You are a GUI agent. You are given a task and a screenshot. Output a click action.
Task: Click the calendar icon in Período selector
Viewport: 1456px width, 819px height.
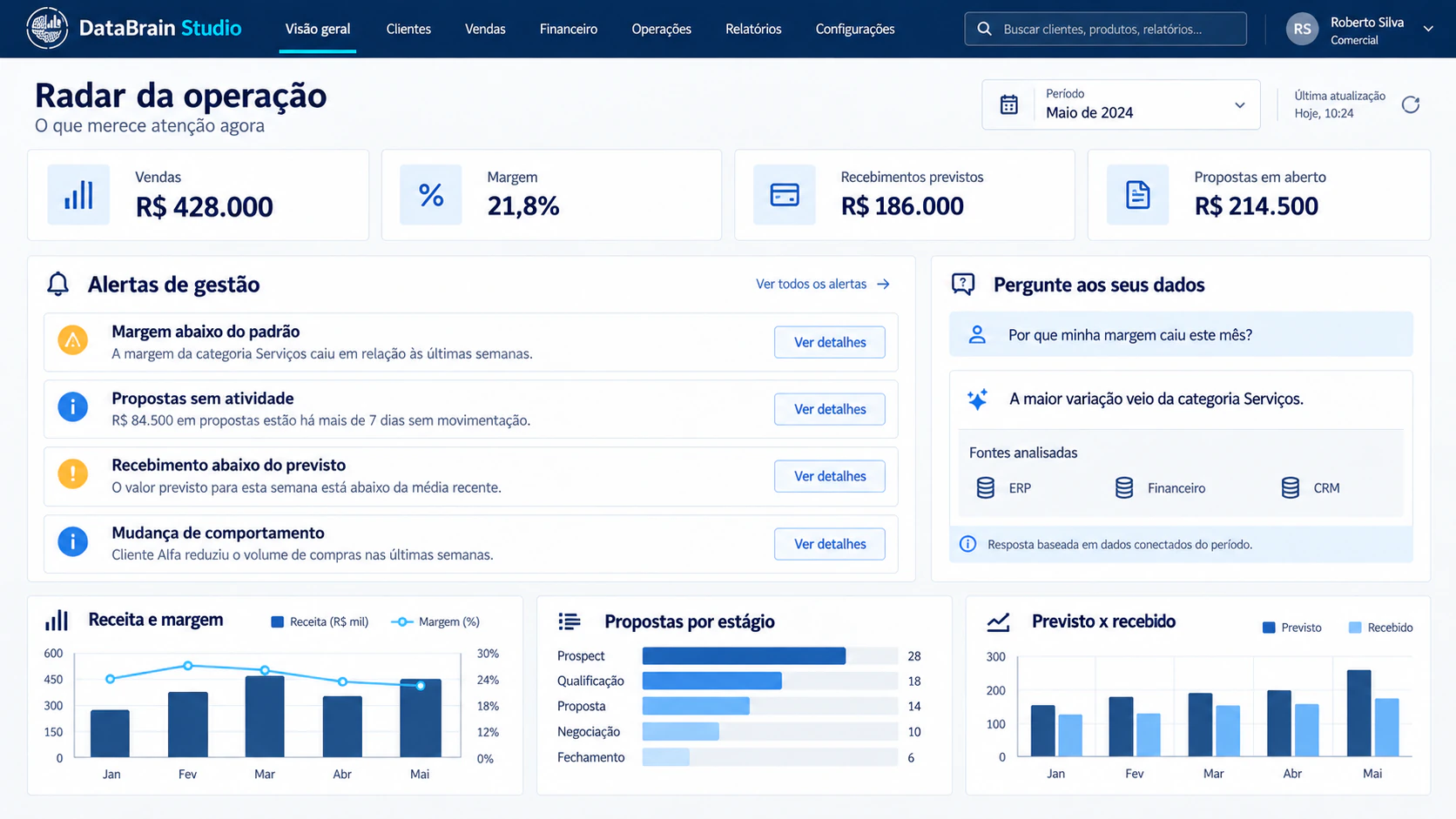(x=1009, y=104)
